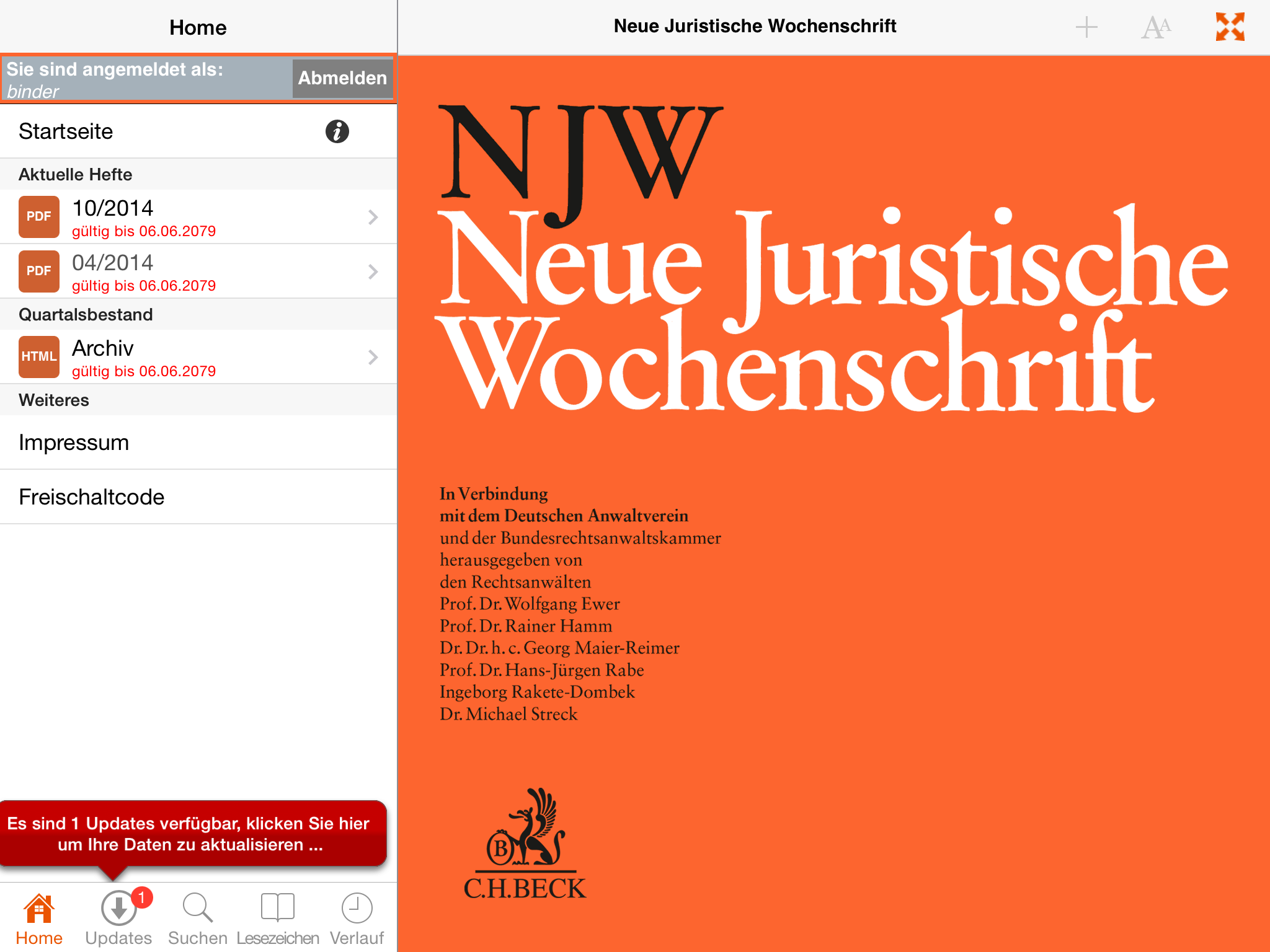This screenshot has width=1270, height=952.
Task: Click the HTML icon for Archiv
Action: click(39, 357)
